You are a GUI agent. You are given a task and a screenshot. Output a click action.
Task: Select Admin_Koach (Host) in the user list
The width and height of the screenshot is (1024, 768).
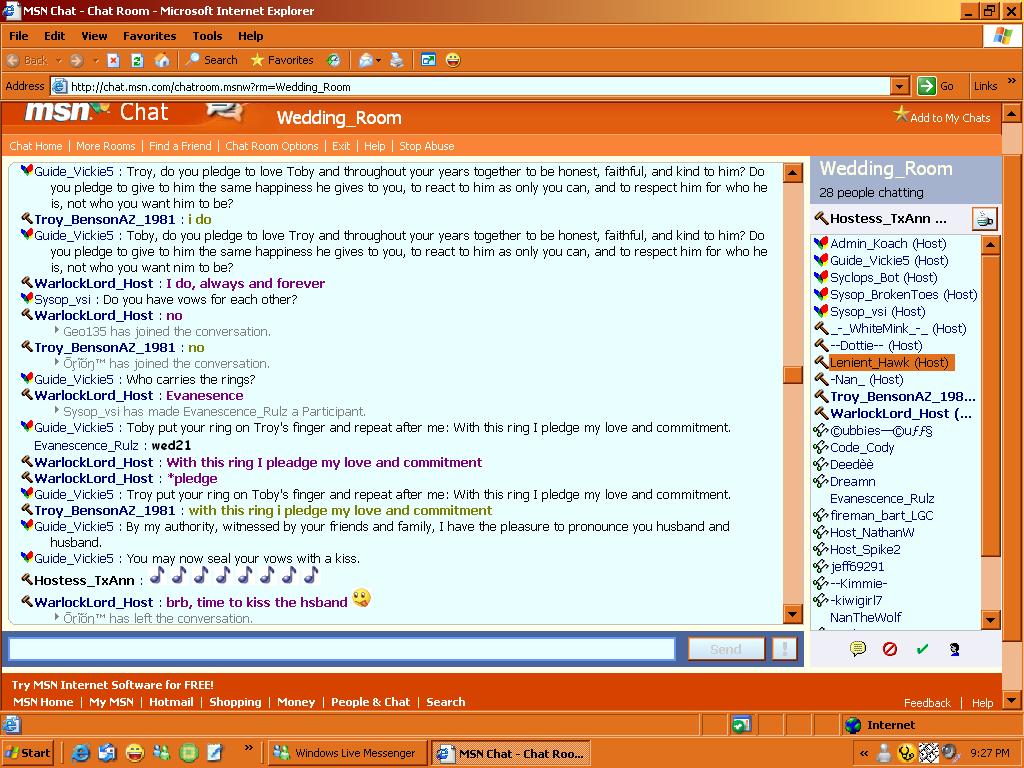tap(888, 244)
